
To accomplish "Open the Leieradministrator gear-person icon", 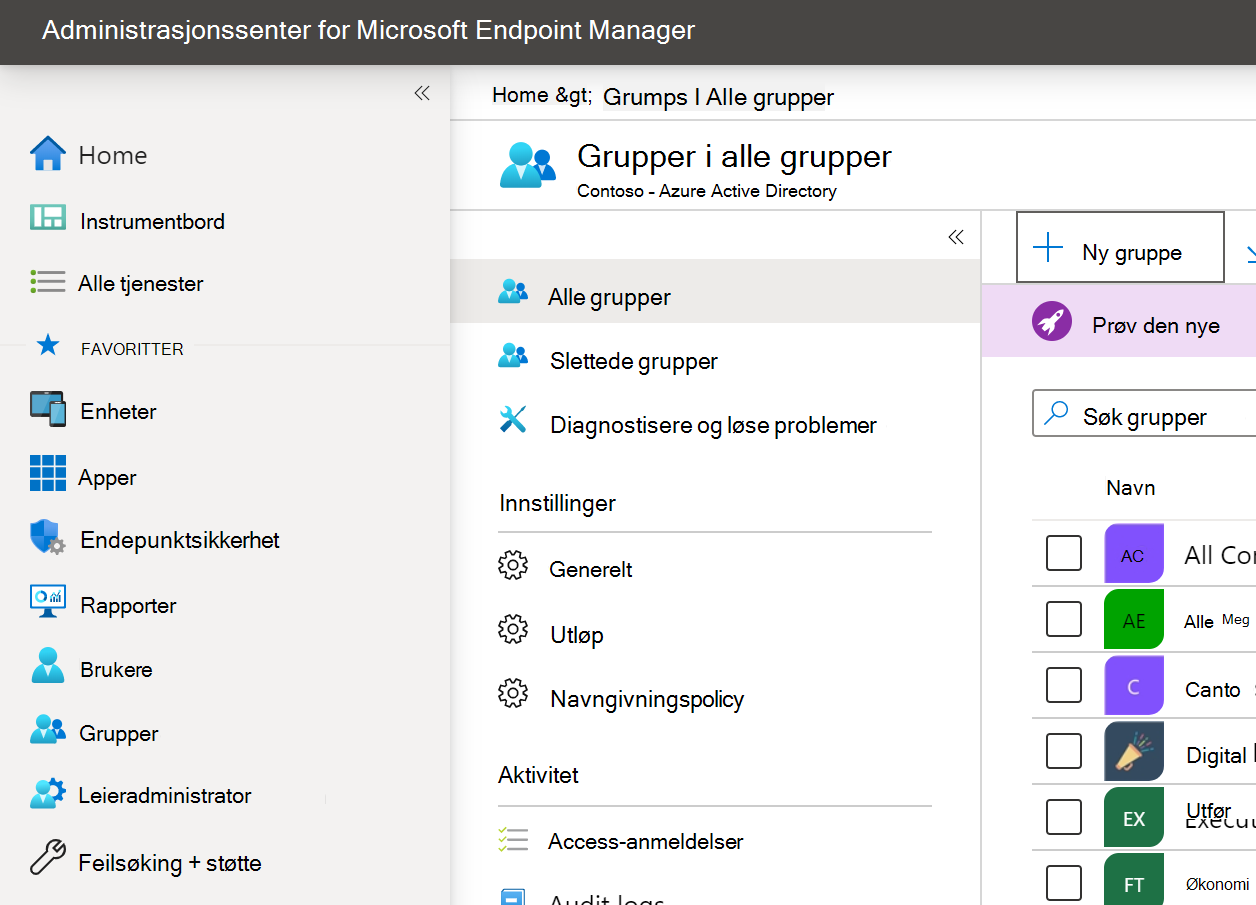I will pyautogui.click(x=47, y=794).
